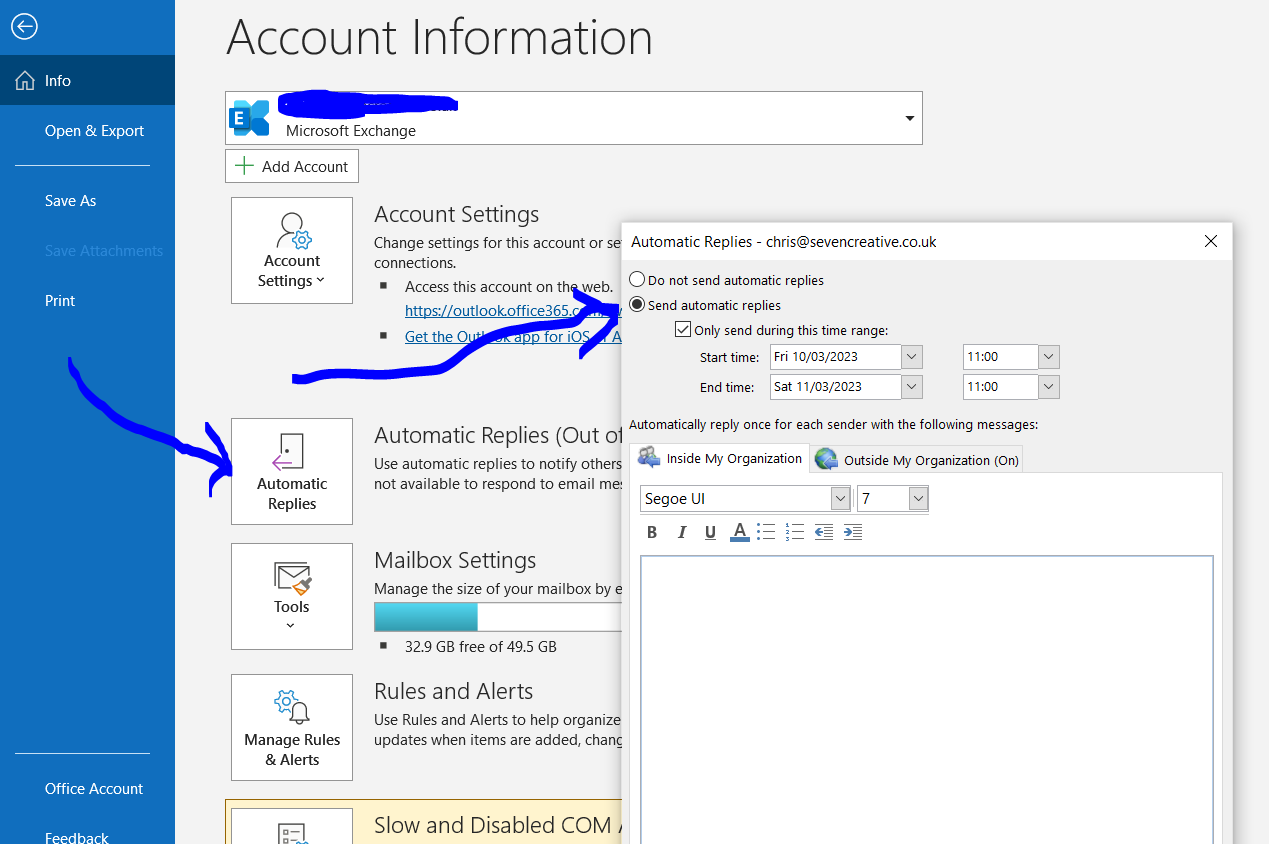Select Print in the sidebar
The image size is (1269, 844).
pos(60,301)
